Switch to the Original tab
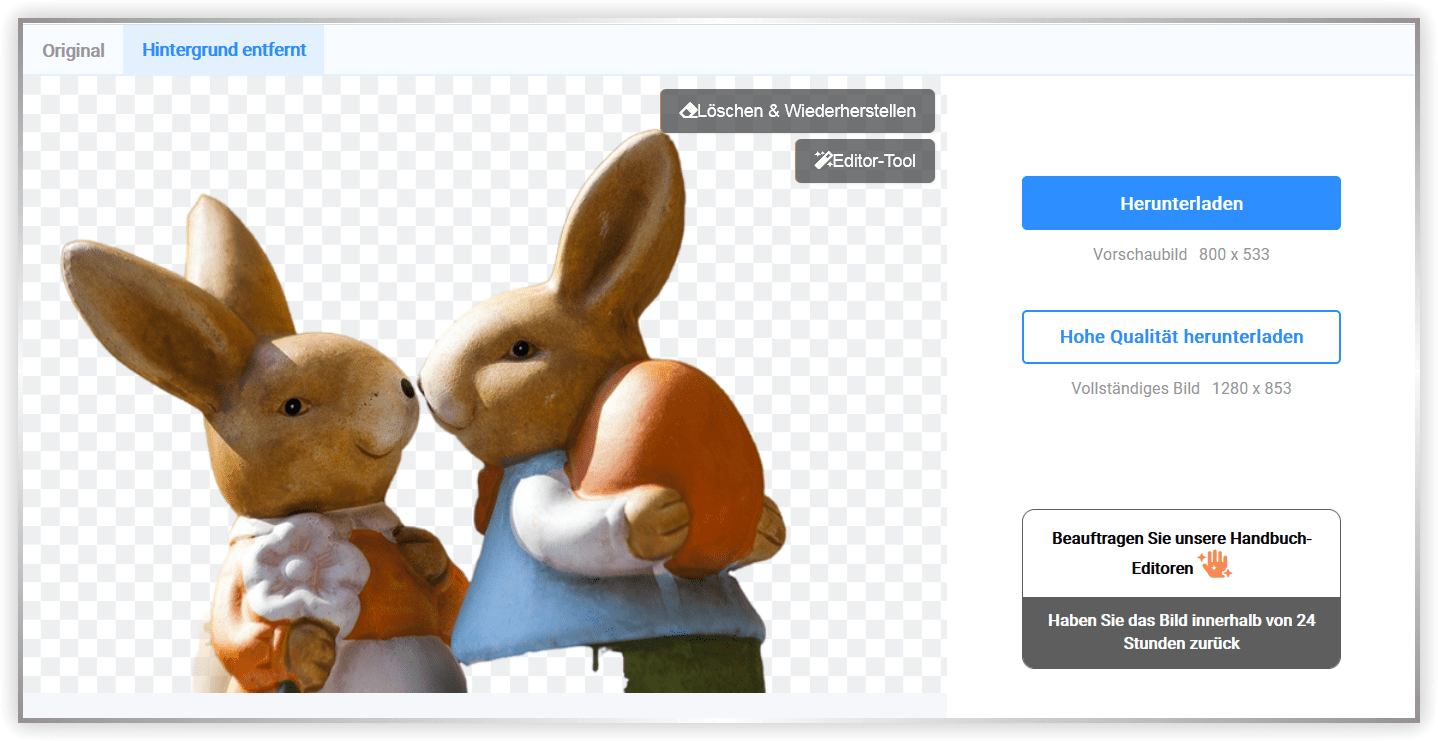 pyautogui.click(x=73, y=50)
